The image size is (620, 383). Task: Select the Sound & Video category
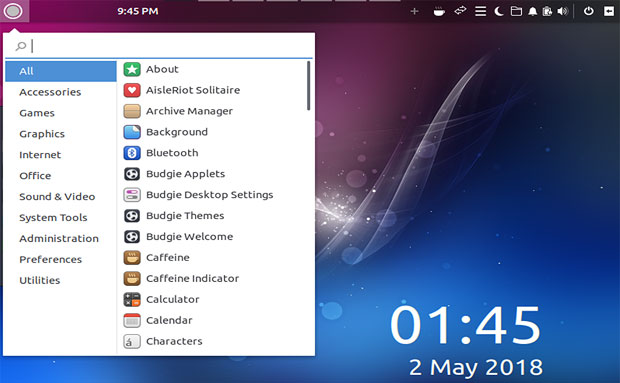coord(61,197)
